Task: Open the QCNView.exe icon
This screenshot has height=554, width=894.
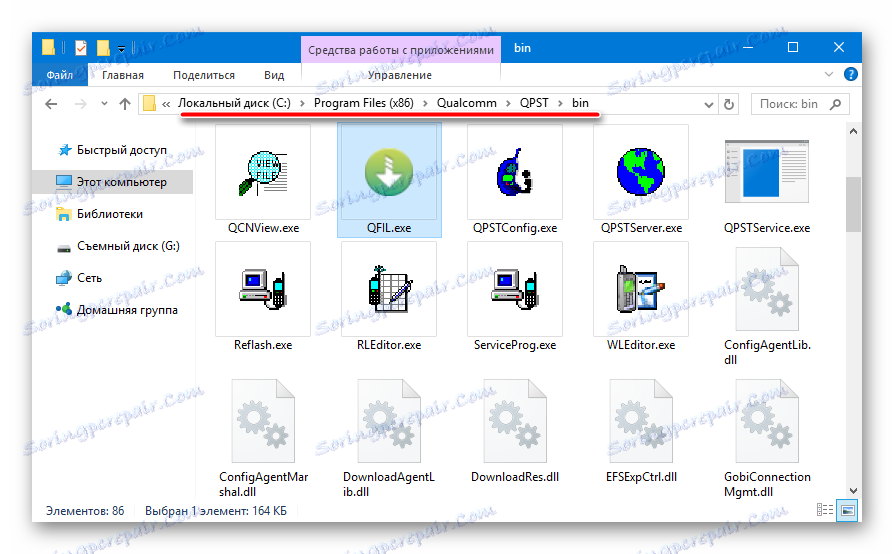Action: coord(263,172)
